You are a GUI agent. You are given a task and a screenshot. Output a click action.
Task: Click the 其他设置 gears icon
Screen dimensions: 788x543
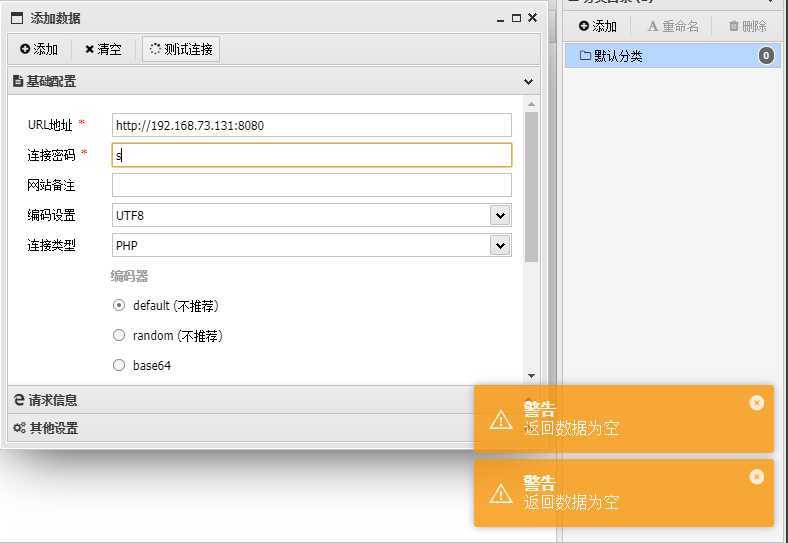tap(19, 428)
